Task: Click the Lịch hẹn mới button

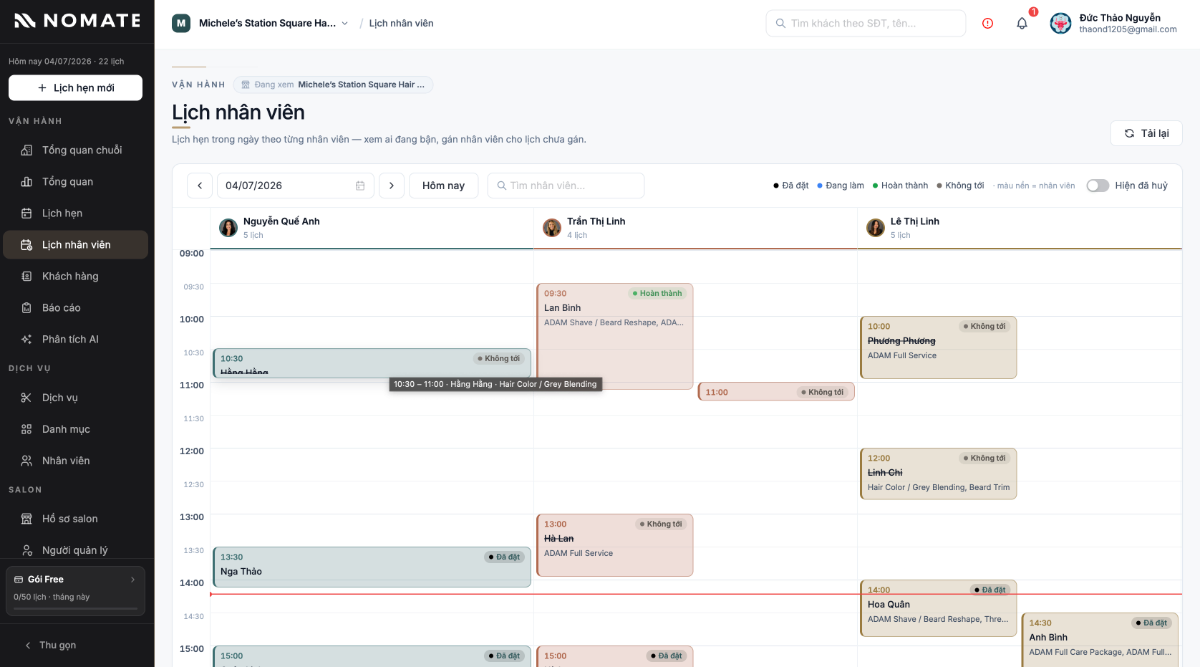Action: (76, 88)
